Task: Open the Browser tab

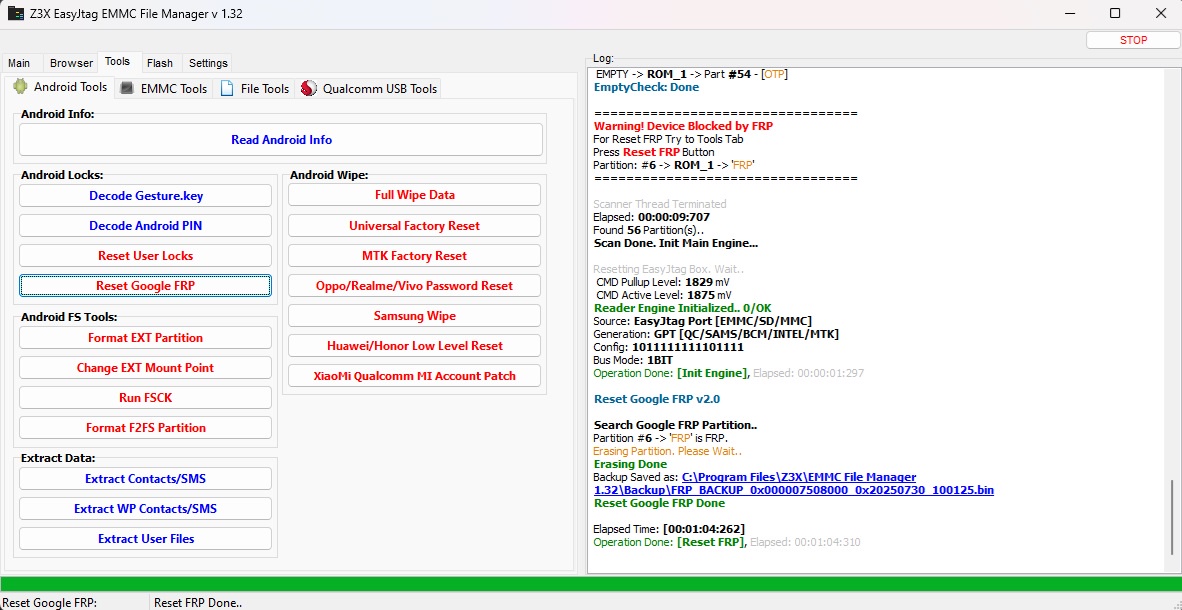Action: click(x=71, y=63)
